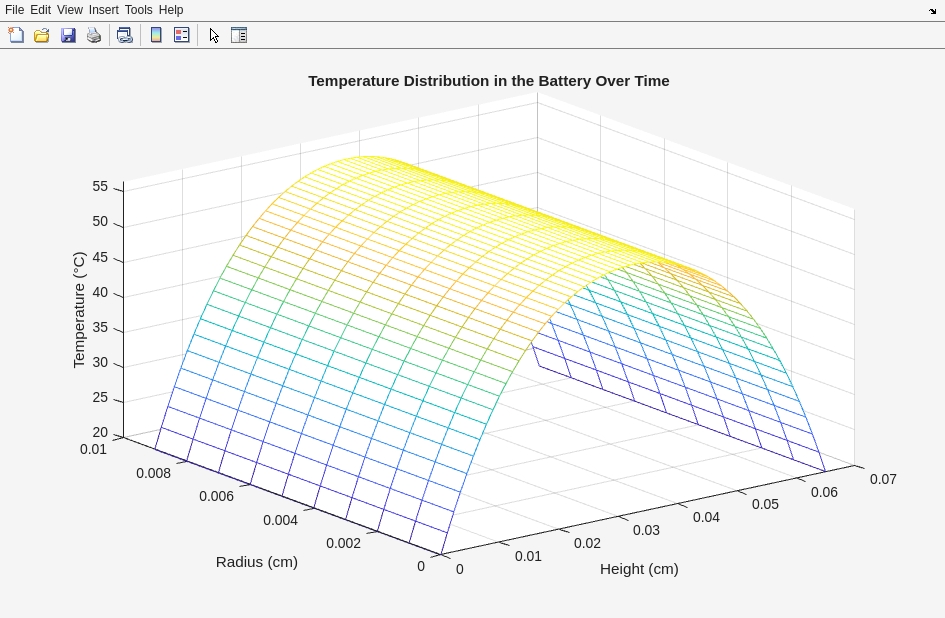Open the Help menu

click(x=171, y=10)
